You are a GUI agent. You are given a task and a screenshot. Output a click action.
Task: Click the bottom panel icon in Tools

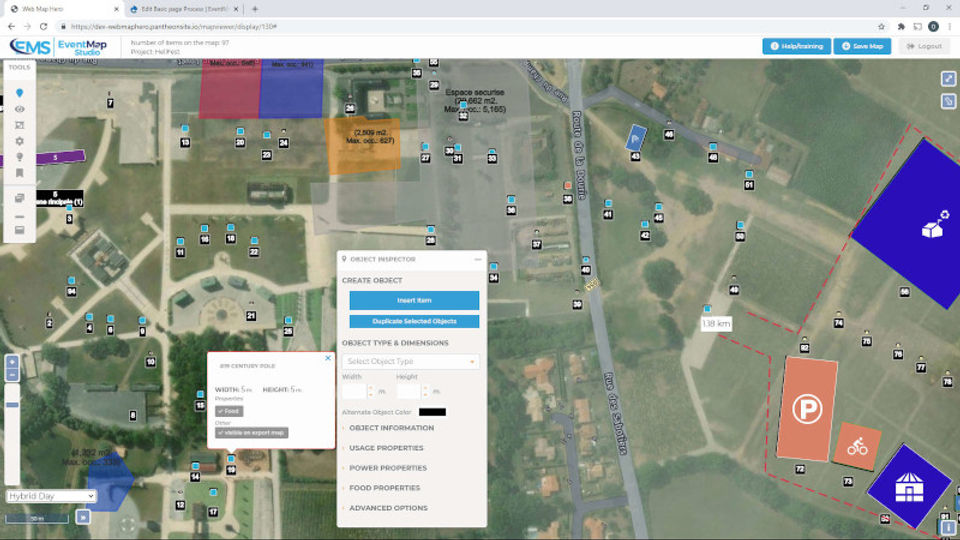point(20,230)
